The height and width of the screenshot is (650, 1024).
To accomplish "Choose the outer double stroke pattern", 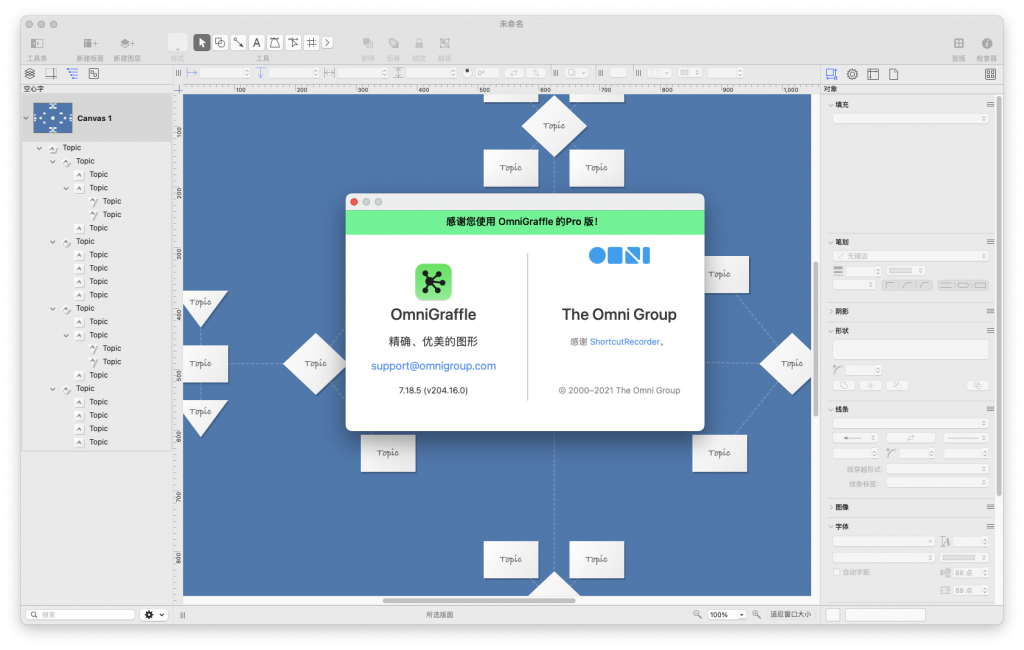I will click(980, 285).
